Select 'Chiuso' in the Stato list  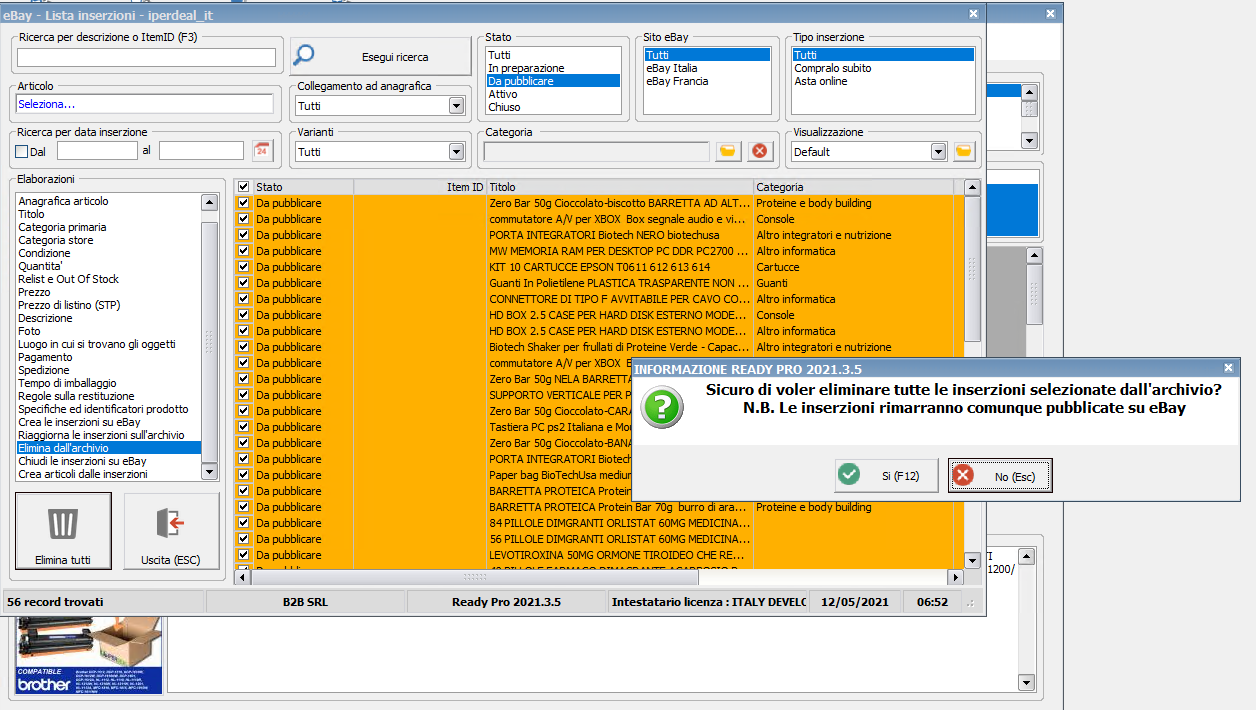point(553,107)
